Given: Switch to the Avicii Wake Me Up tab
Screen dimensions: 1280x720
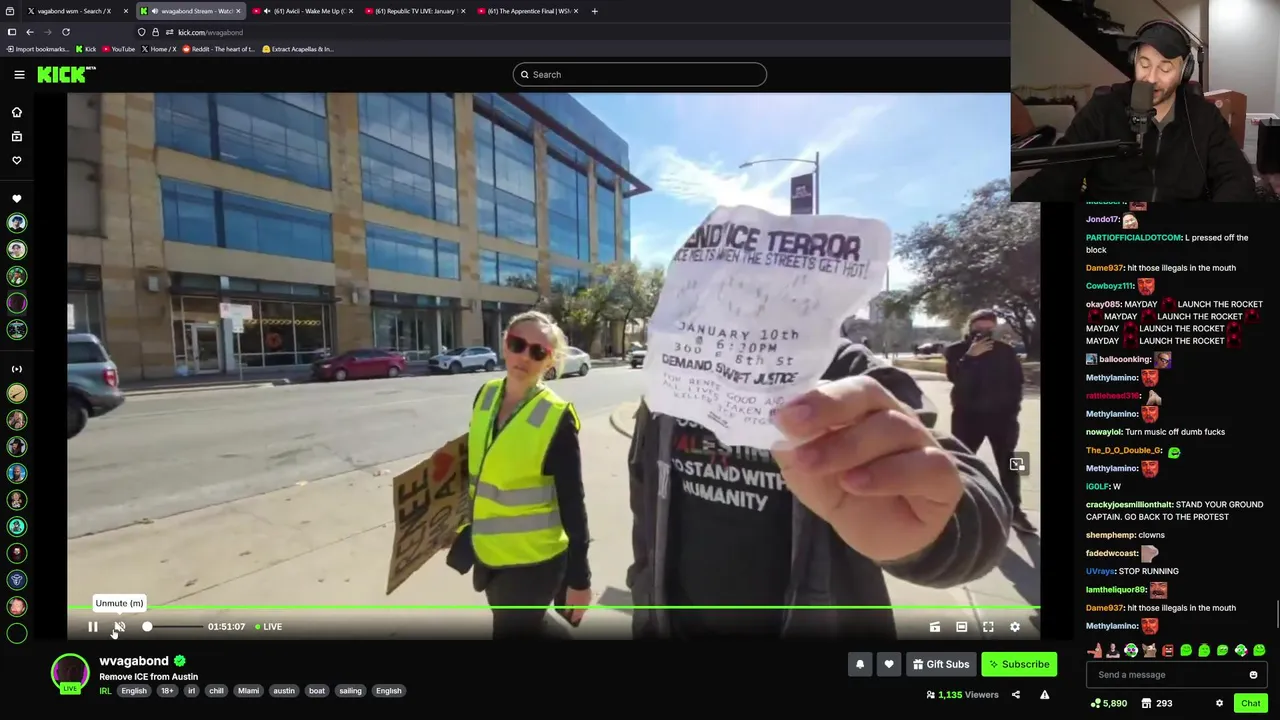Looking at the screenshot, I should point(304,11).
